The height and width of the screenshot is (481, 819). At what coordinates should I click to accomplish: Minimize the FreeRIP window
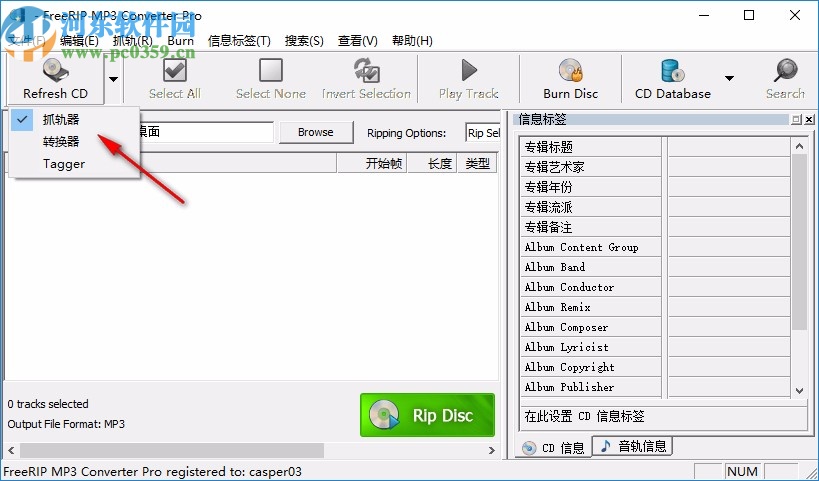point(703,15)
